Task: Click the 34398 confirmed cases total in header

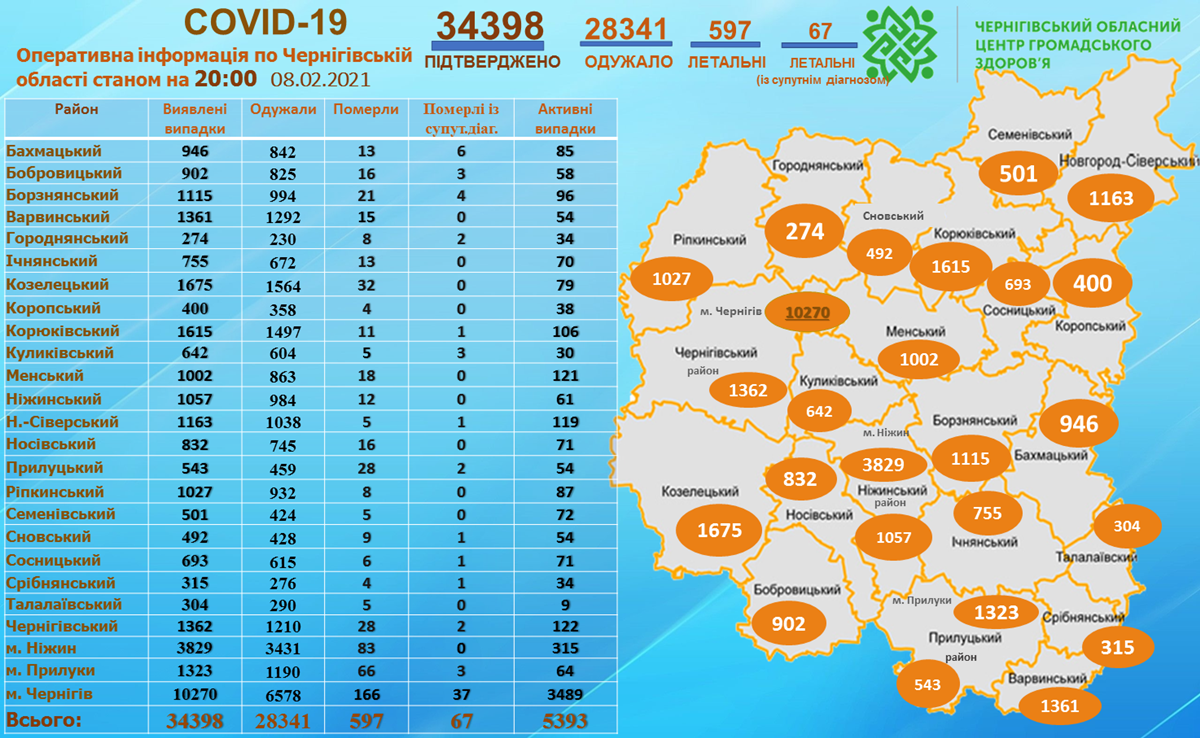Action: coord(489,27)
